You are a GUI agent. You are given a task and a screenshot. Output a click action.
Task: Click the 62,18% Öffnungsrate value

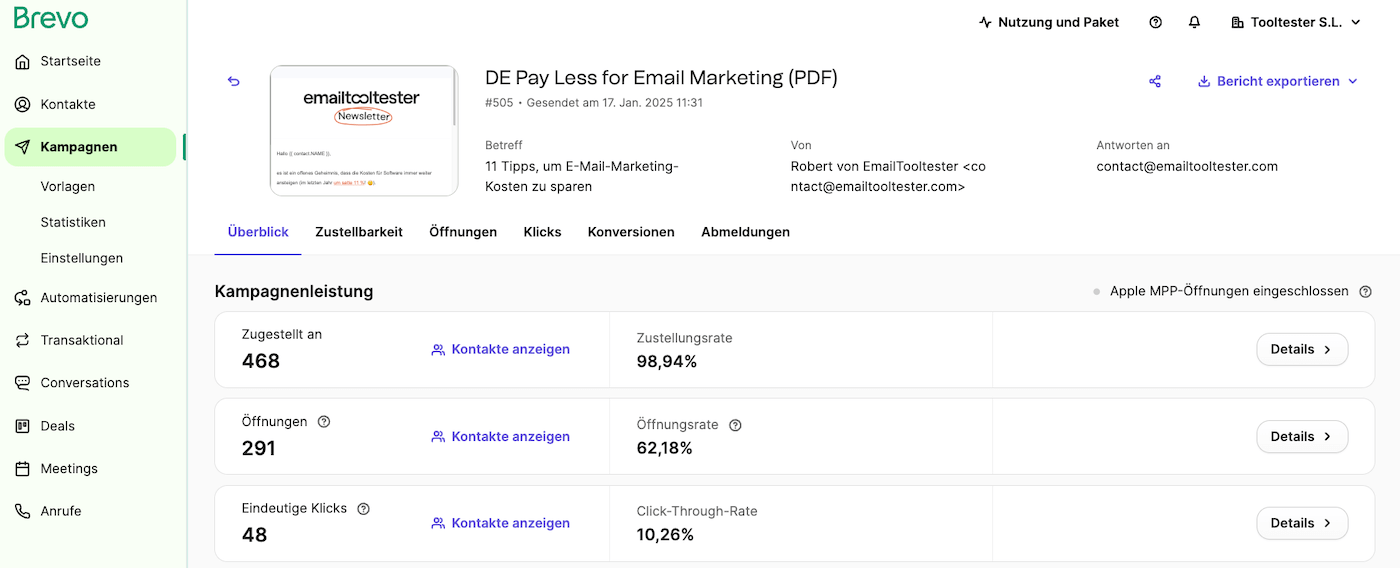click(x=665, y=448)
